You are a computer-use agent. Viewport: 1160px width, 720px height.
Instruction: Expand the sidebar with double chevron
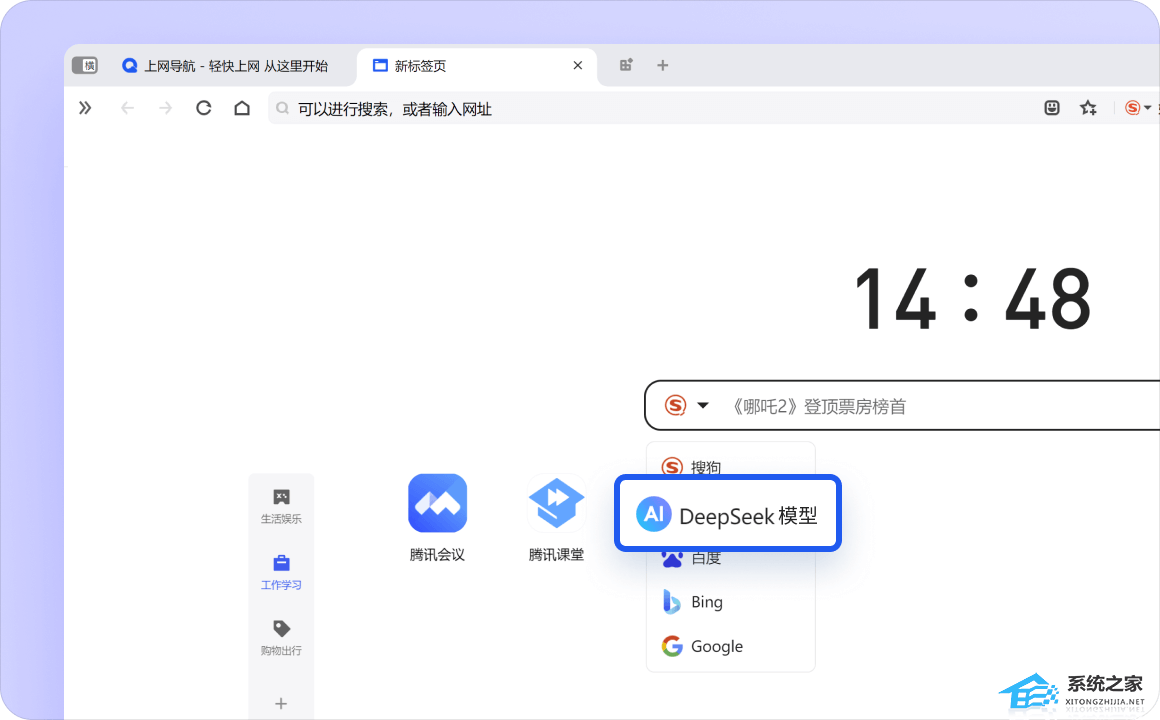point(85,108)
